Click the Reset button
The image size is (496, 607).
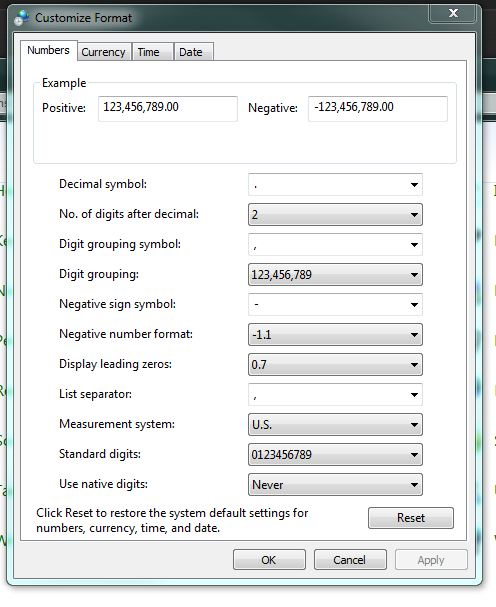[411, 518]
